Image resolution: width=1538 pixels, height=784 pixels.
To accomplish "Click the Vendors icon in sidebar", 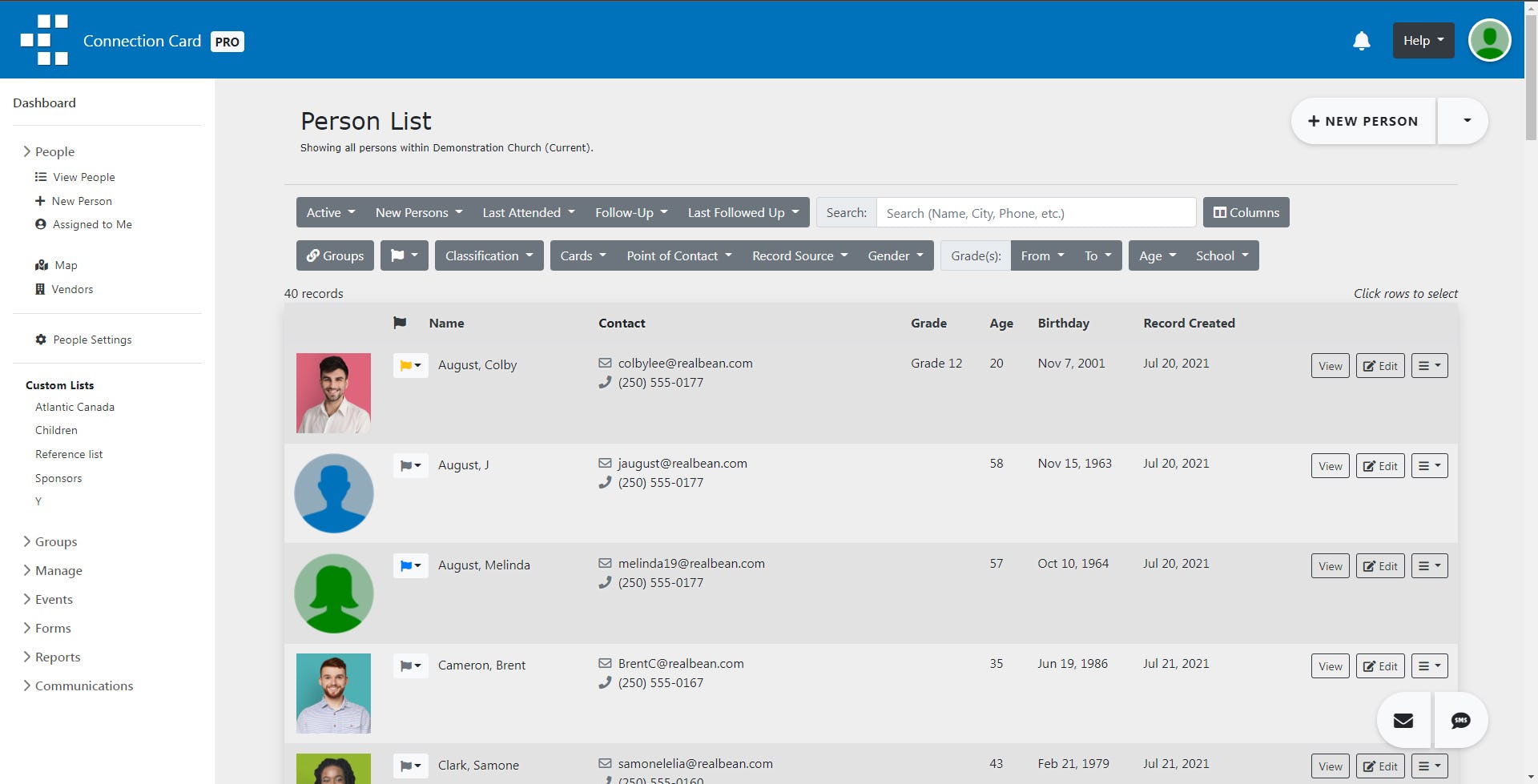I will (x=41, y=288).
